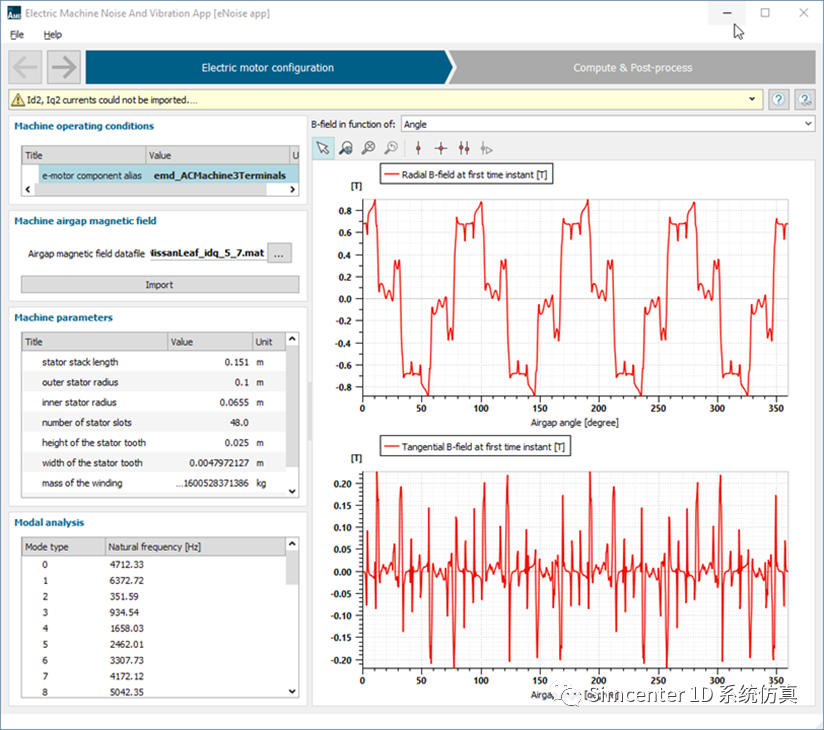The height and width of the screenshot is (730, 824).
Task: Click the greyed-out zoom back magnifier icon
Action: click(x=391, y=148)
